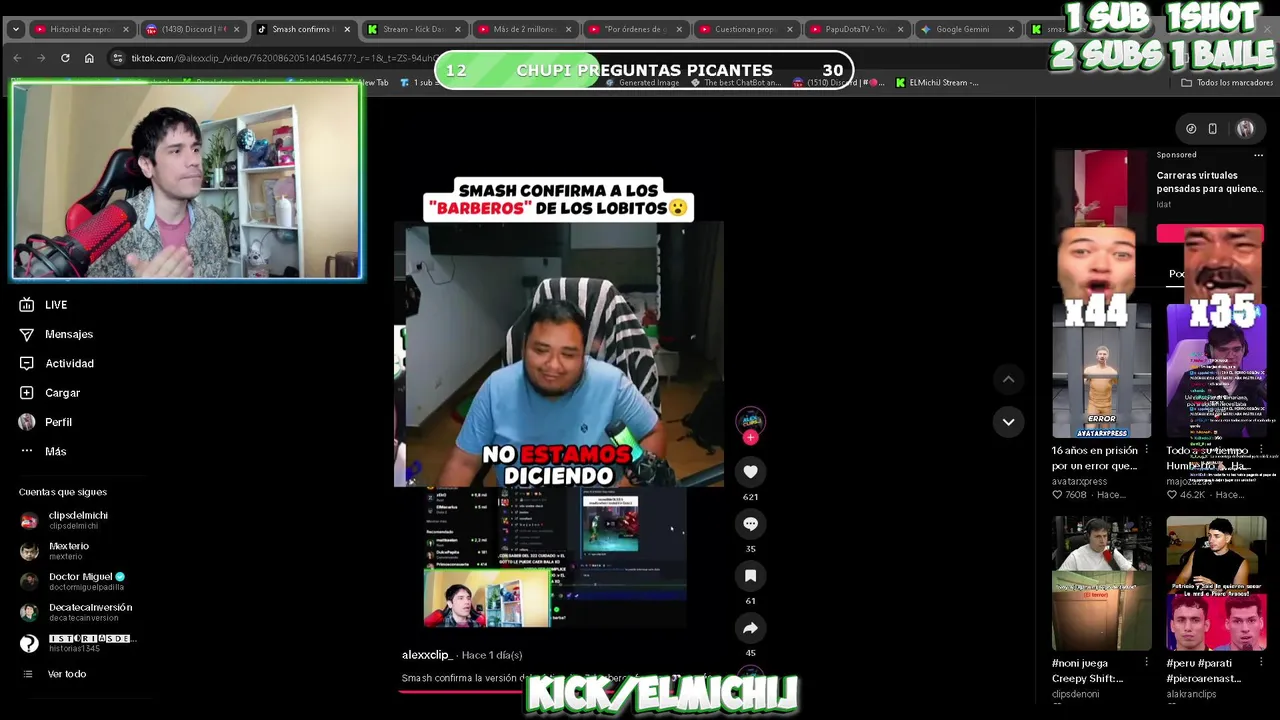Close the Smash confirma TikTok tab
Screen dimensions: 1280x720
(x=347, y=29)
